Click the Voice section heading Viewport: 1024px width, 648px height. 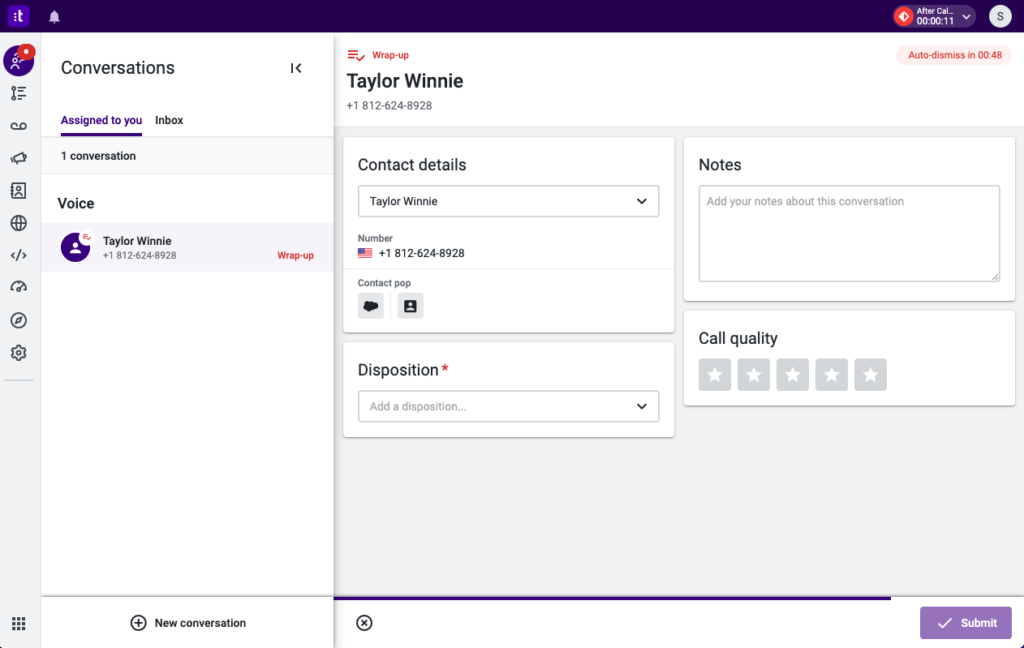tap(76, 203)
